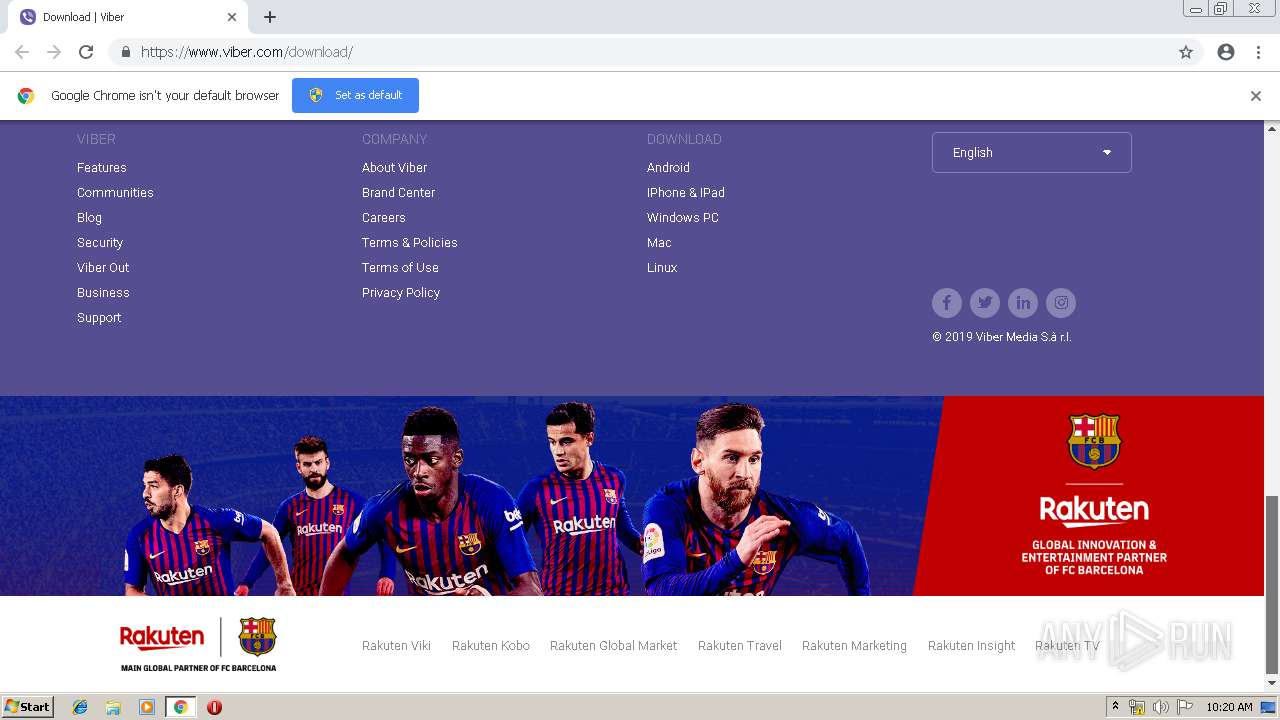Screen dimensions: 1280x720
Task: Open the Features link
Action: [102, 168]
